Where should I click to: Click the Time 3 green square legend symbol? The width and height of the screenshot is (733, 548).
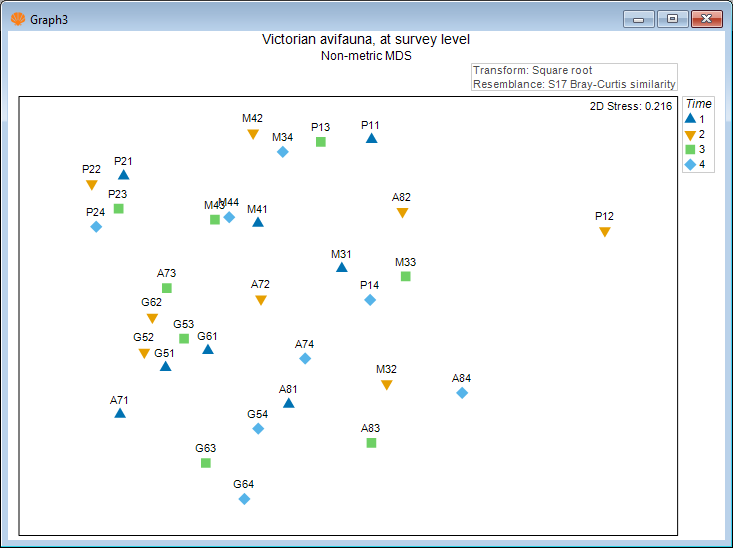[x=690, y=149]
